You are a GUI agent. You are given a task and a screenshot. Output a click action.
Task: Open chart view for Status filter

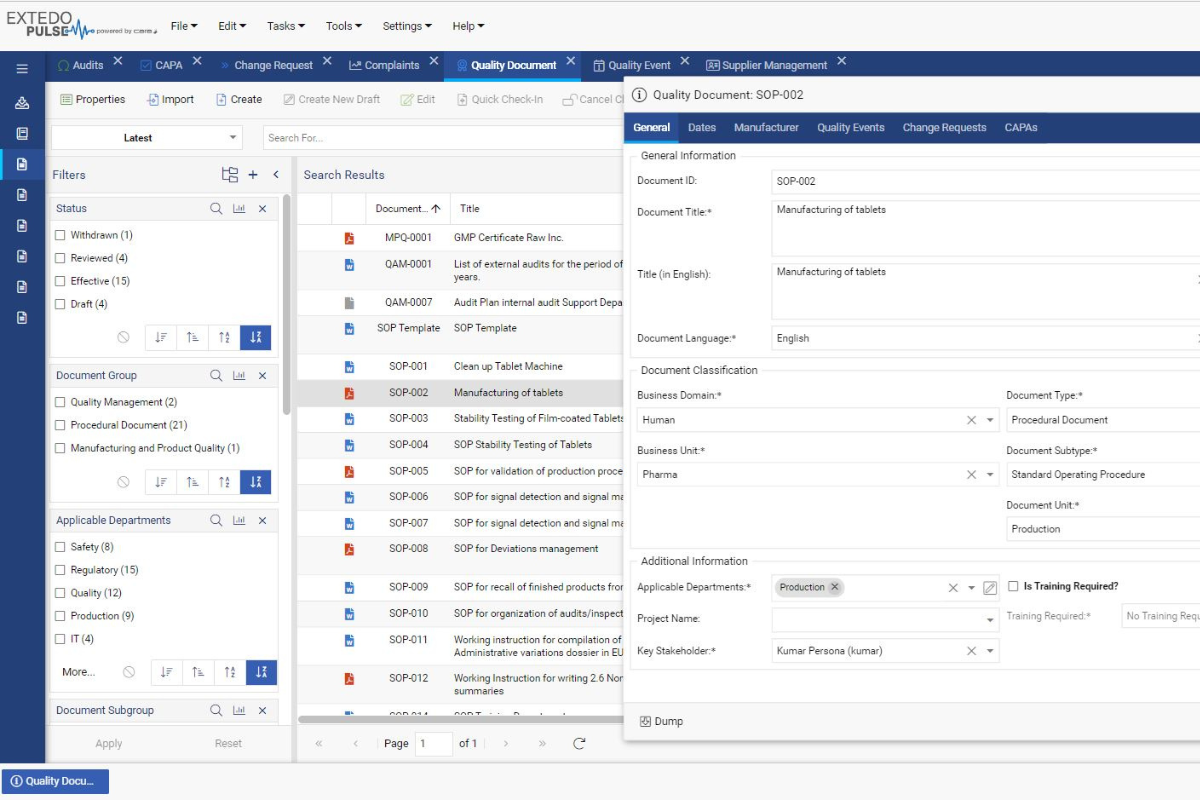click(x=239, y=209)
